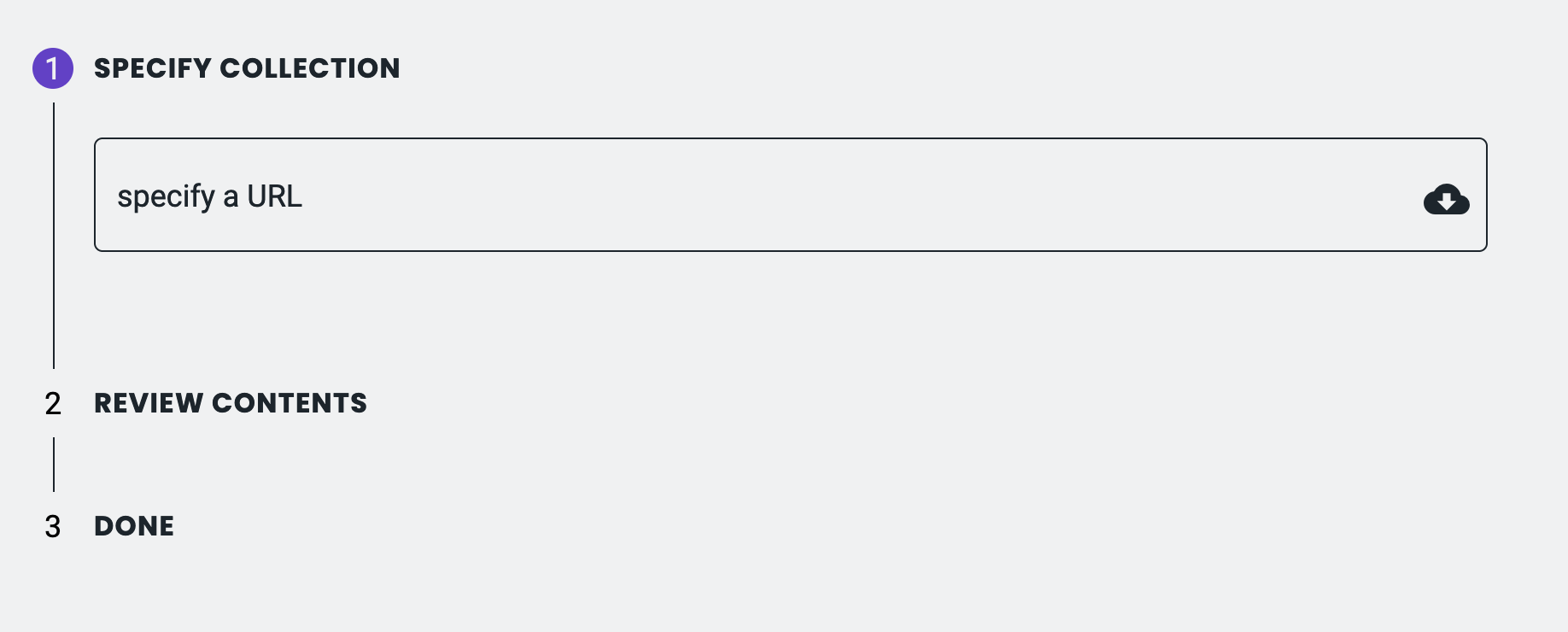The height and width of the screenshot is (632, 1568).
Task: Click the cloud icon at the field's right edge
Action: click(x=1447, y=200)
